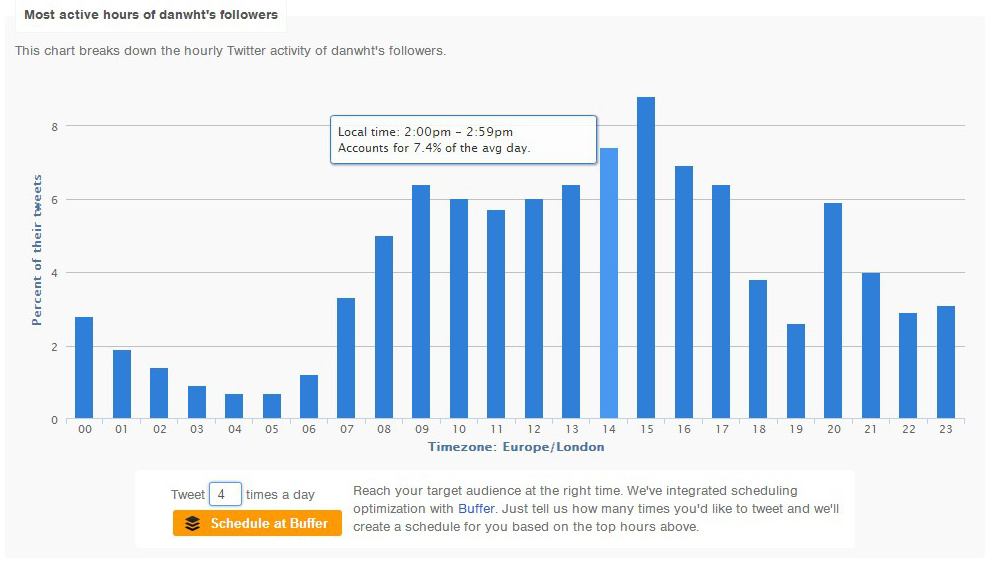The image size is (995, 567).
Task: Click the bar for hour 21
Action: tap(871, 346)
